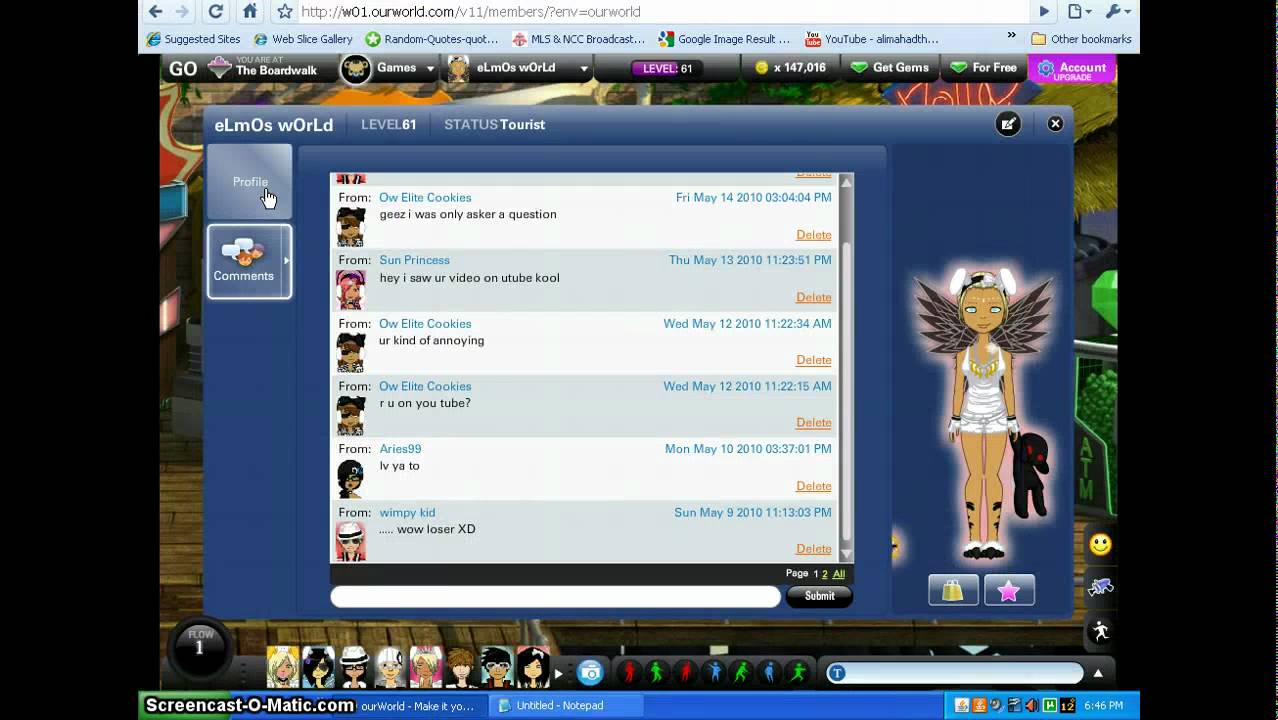
Task: Open the Web Slice Gallery bookmark
Action: coord(303,39)
